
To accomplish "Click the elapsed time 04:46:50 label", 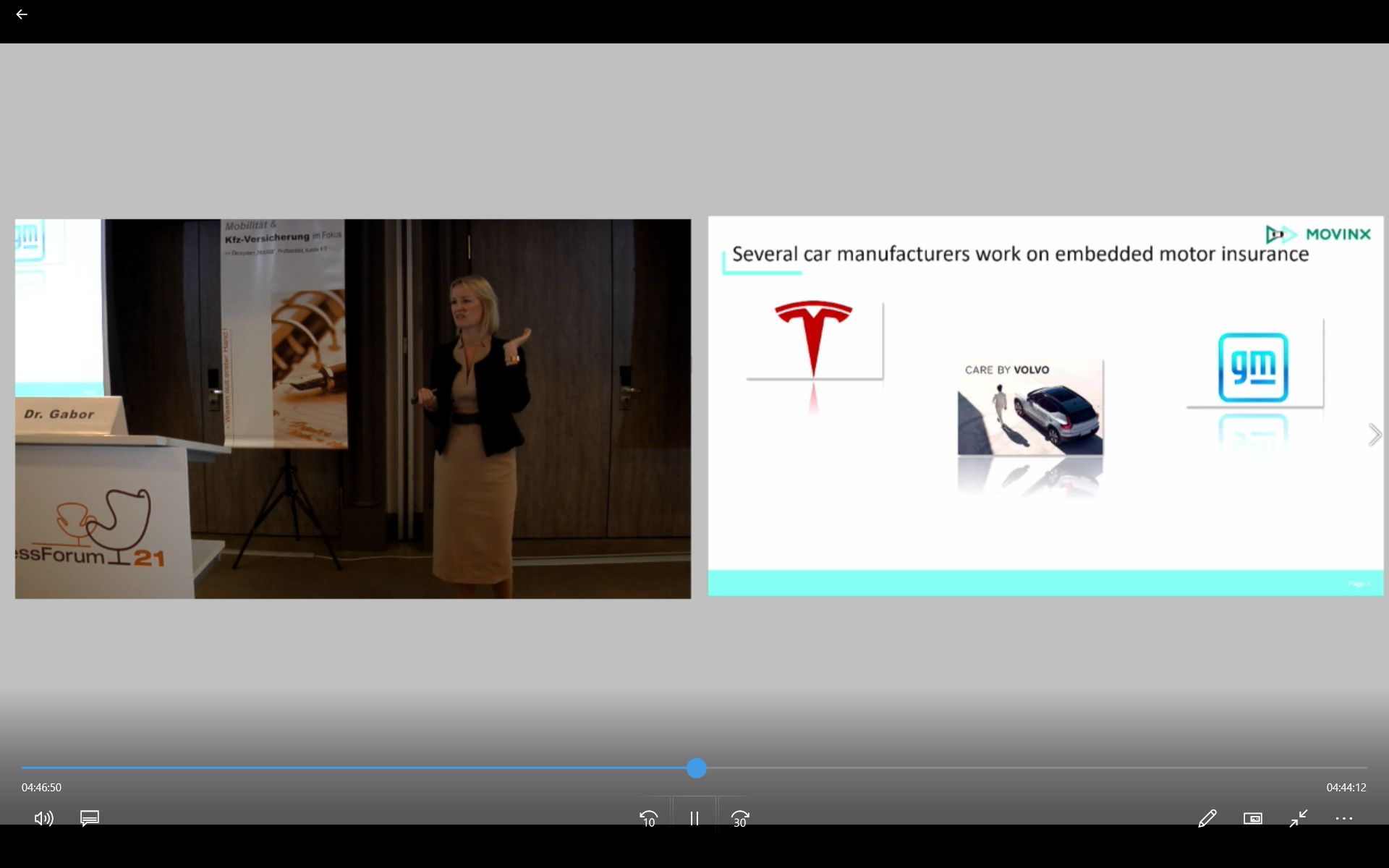I will [x=41, y=788].
